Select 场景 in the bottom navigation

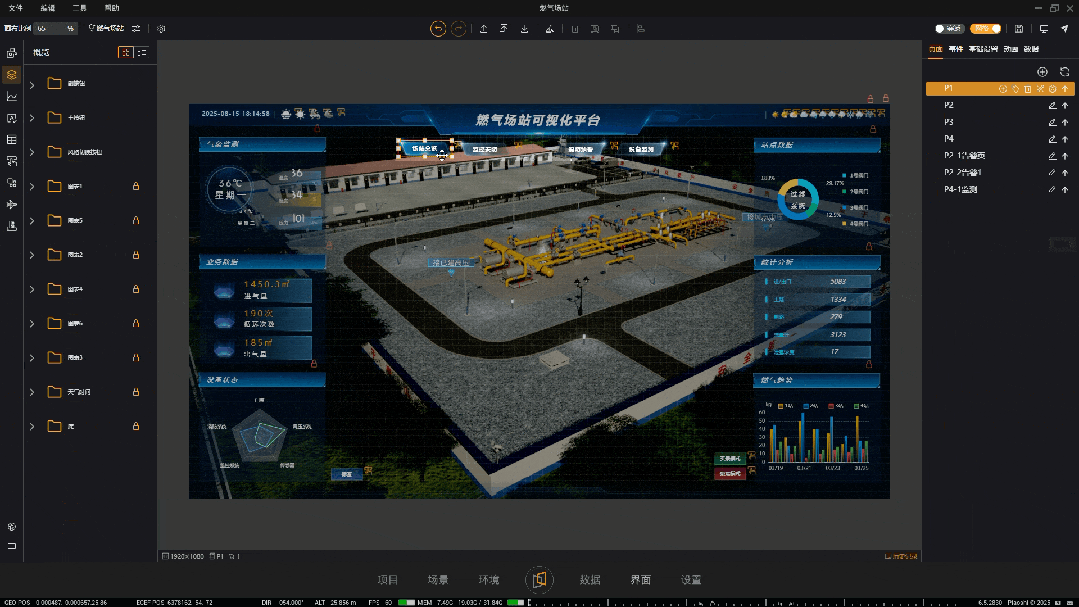pyautogui.click(x=438, y=579)
